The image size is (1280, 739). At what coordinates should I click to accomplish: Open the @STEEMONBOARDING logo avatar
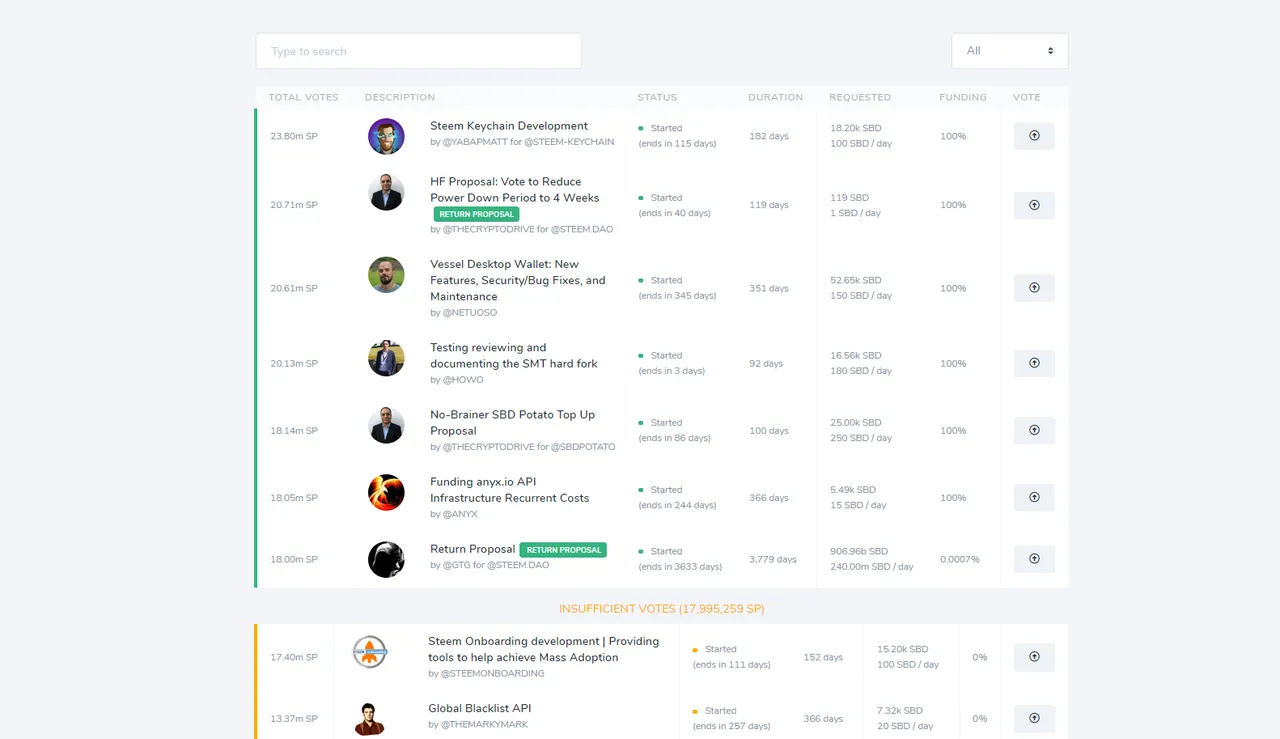[370, 652]
